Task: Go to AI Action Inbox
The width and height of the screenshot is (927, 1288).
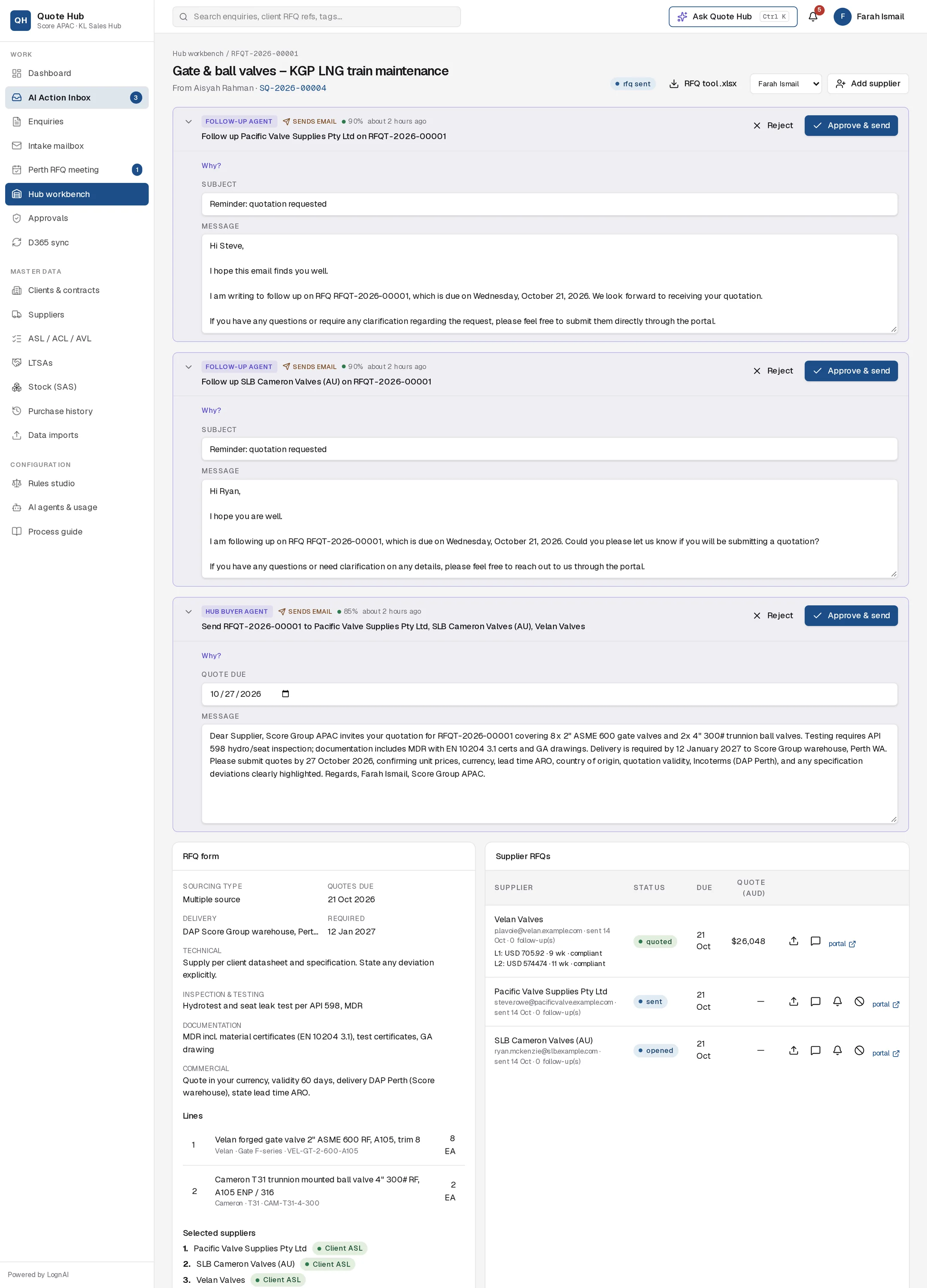Action: tap(77, 98)
